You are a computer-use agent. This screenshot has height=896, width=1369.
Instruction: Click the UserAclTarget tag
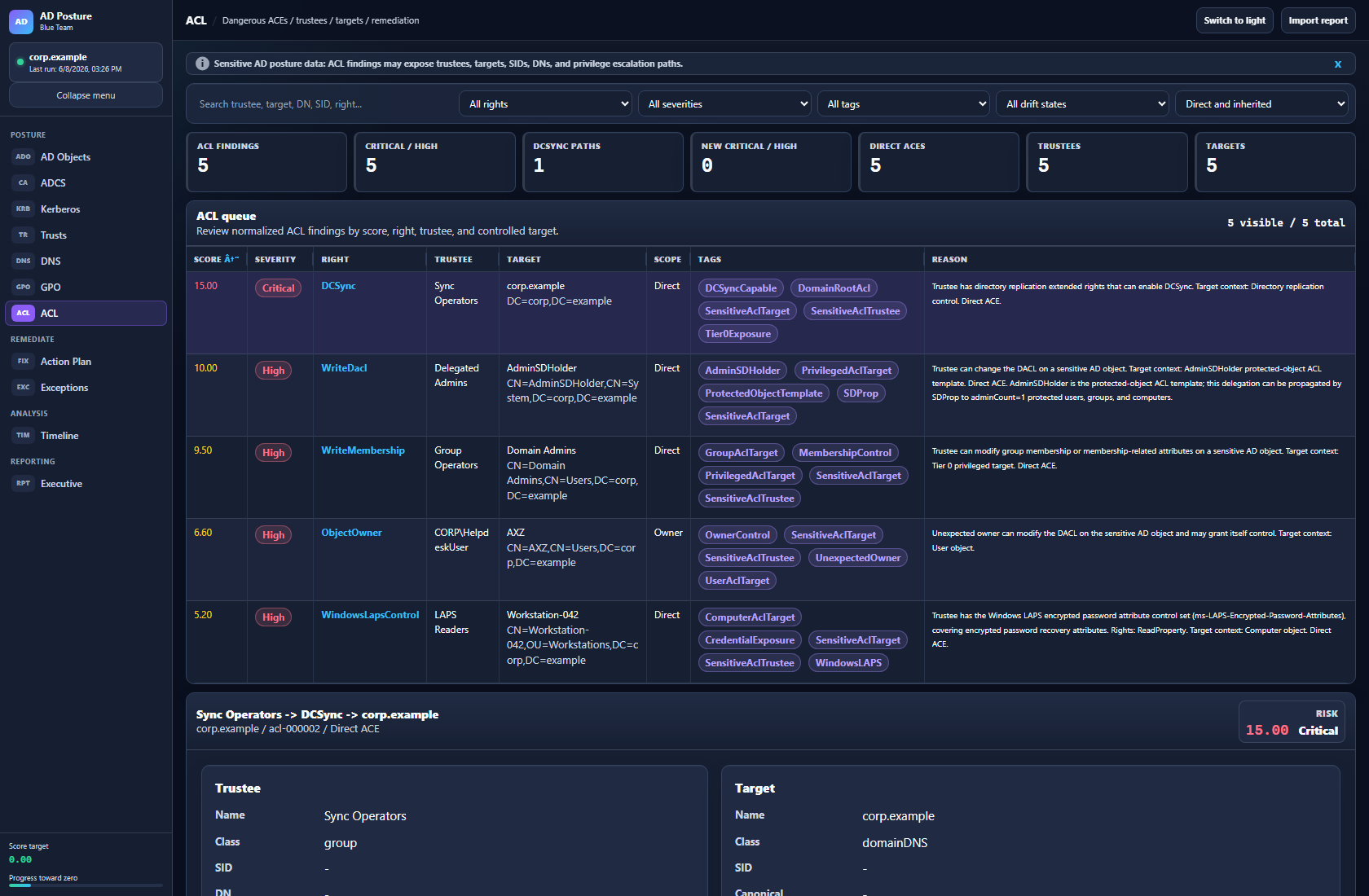(737, 581)
